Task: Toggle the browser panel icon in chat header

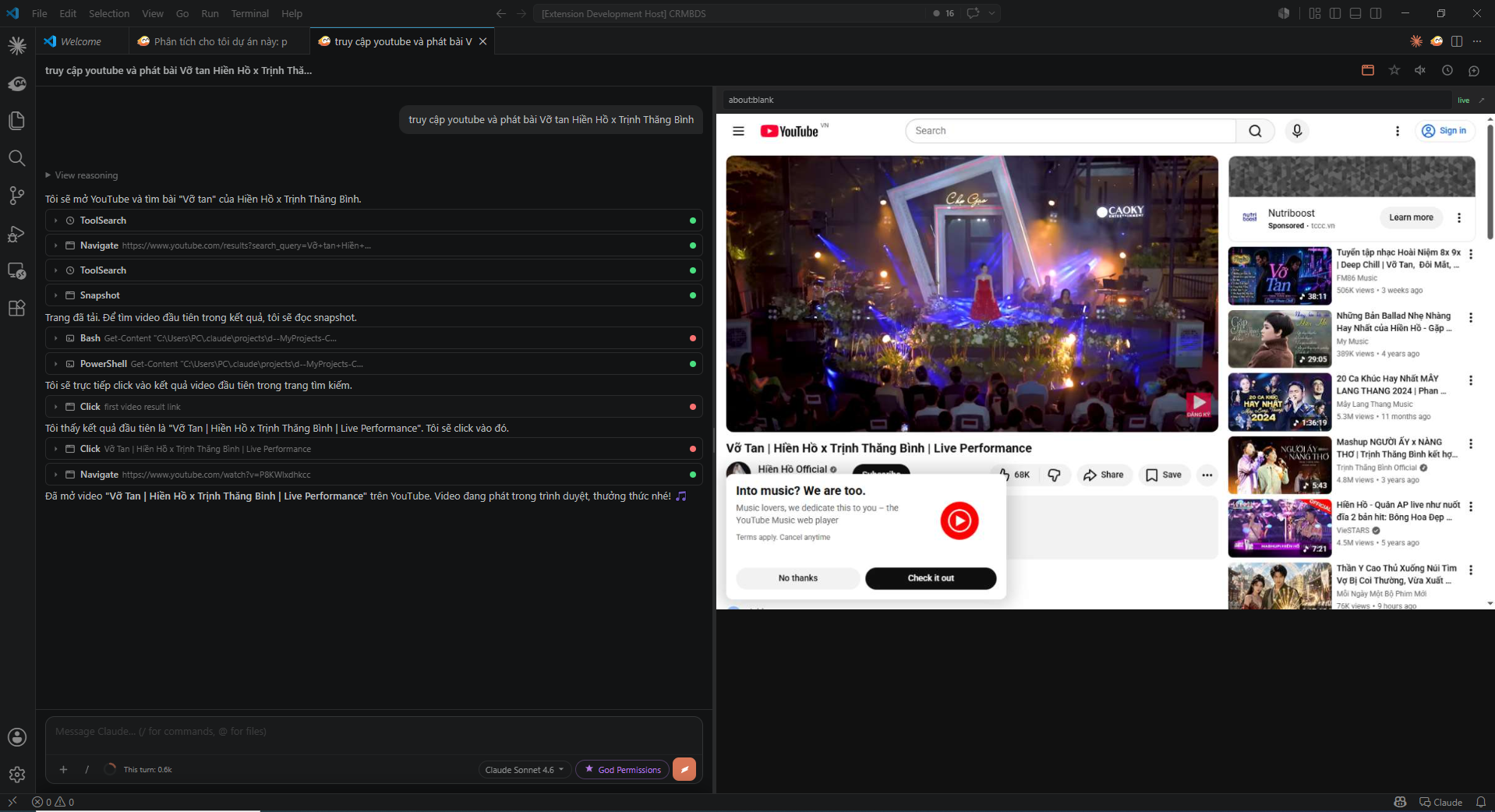Action: (x=1368, y=70)
